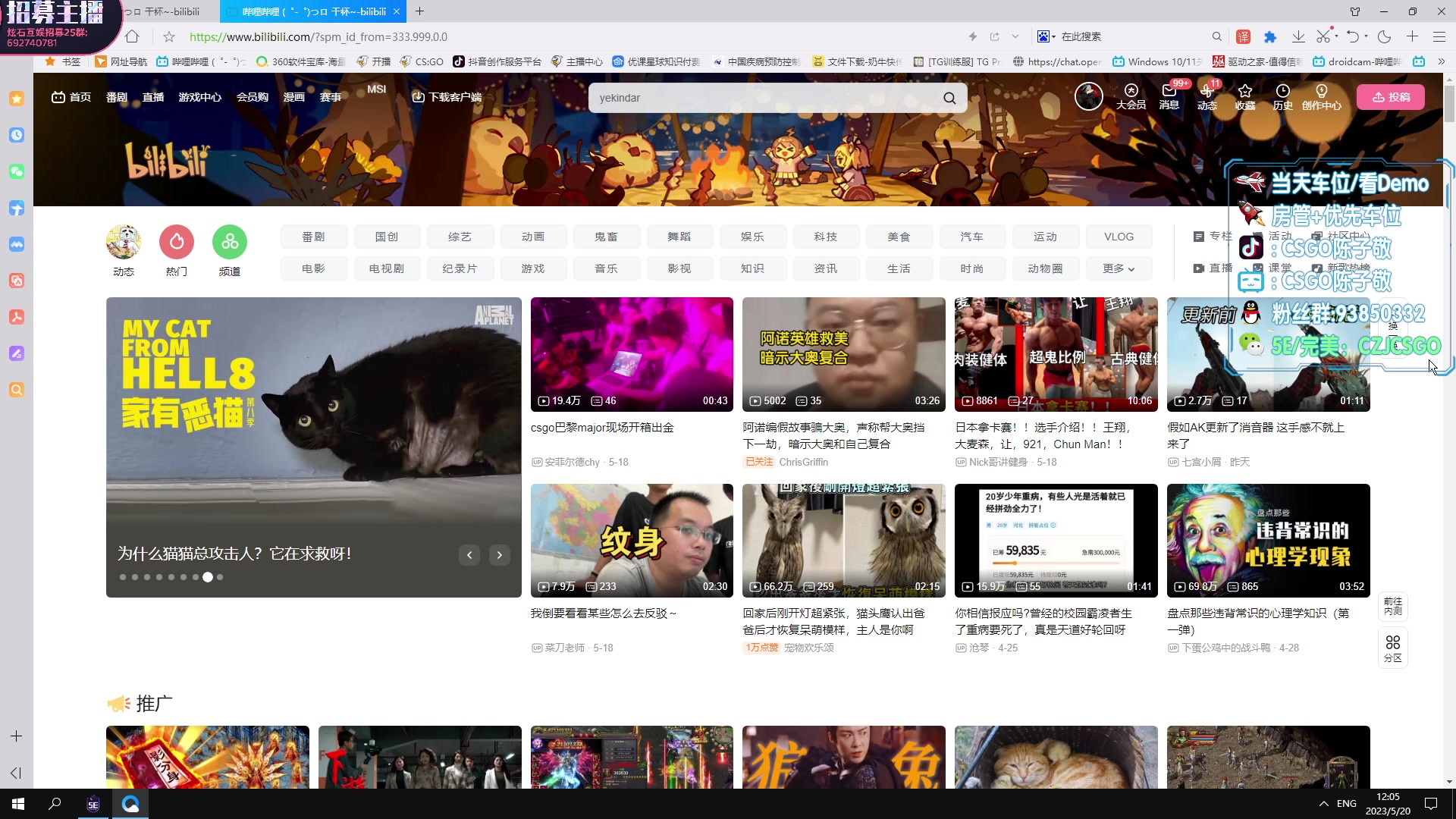The height and width of the screenshot is (819, 1456).
Task: Click the 大会员 membership icon
Action: click(x=1131, y=97)
